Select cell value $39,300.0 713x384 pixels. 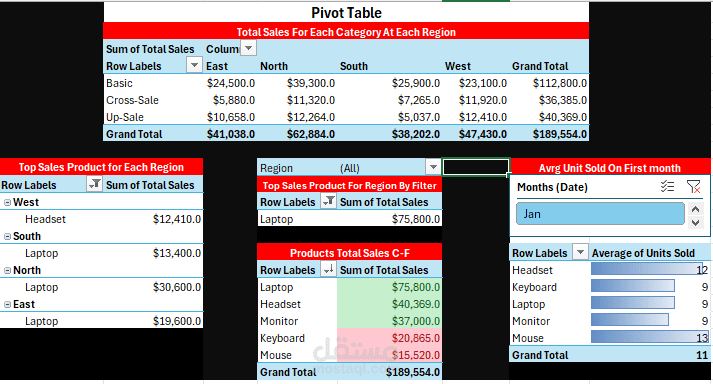click(x=311, y=83)
